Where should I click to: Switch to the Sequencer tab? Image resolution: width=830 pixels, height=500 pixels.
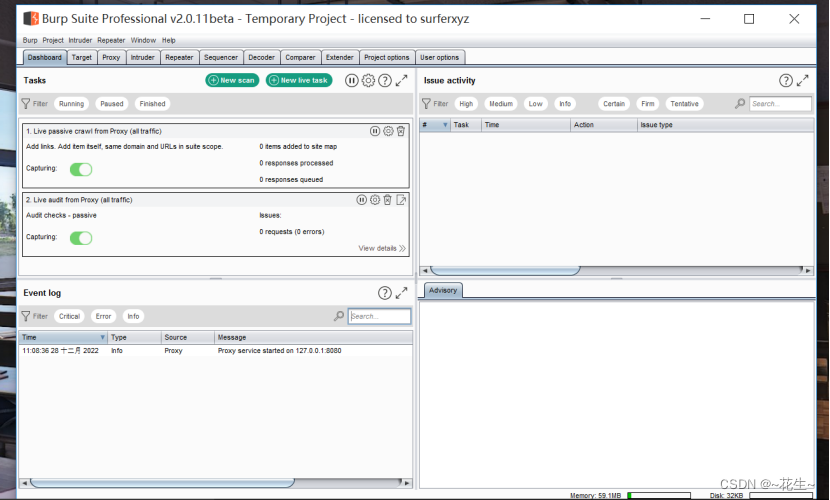221,57
